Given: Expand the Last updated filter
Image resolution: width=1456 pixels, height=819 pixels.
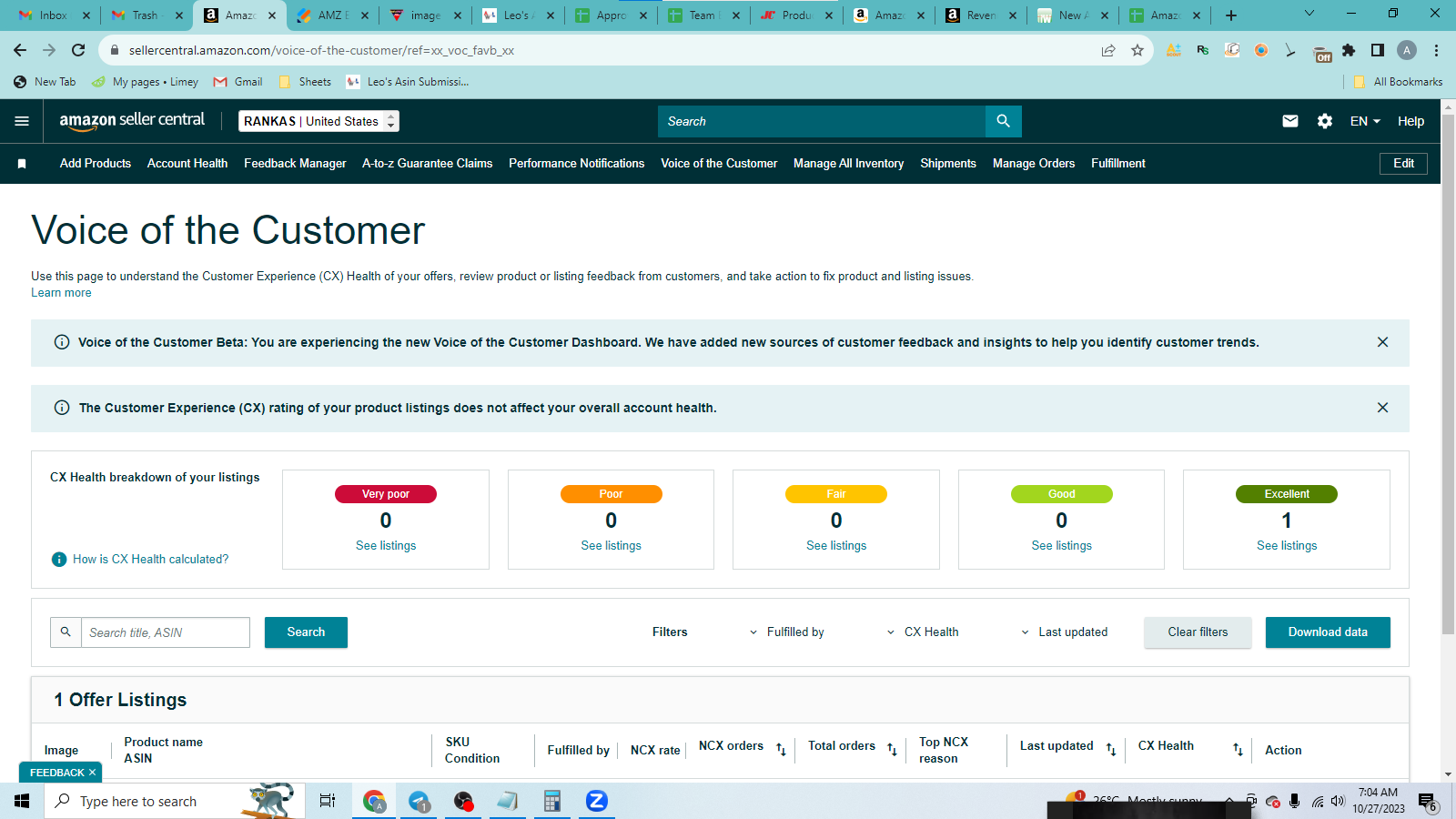Looking at the screenshot, I should (1064, 632).
